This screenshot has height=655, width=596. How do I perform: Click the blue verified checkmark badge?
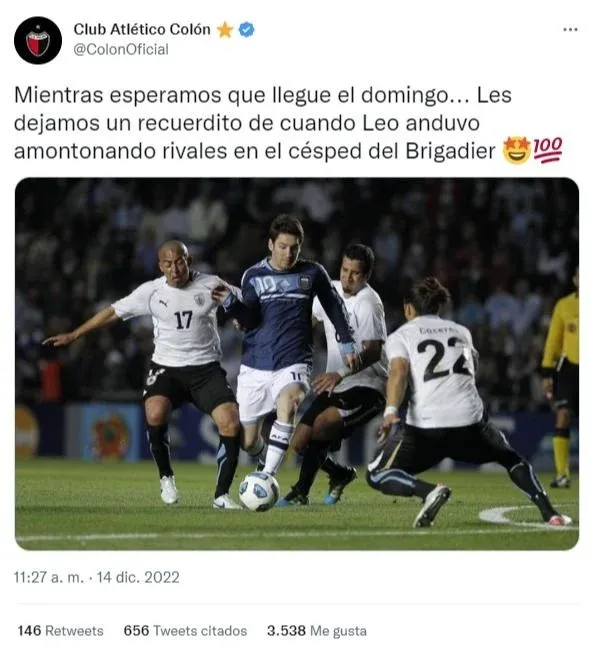(247, 30)
